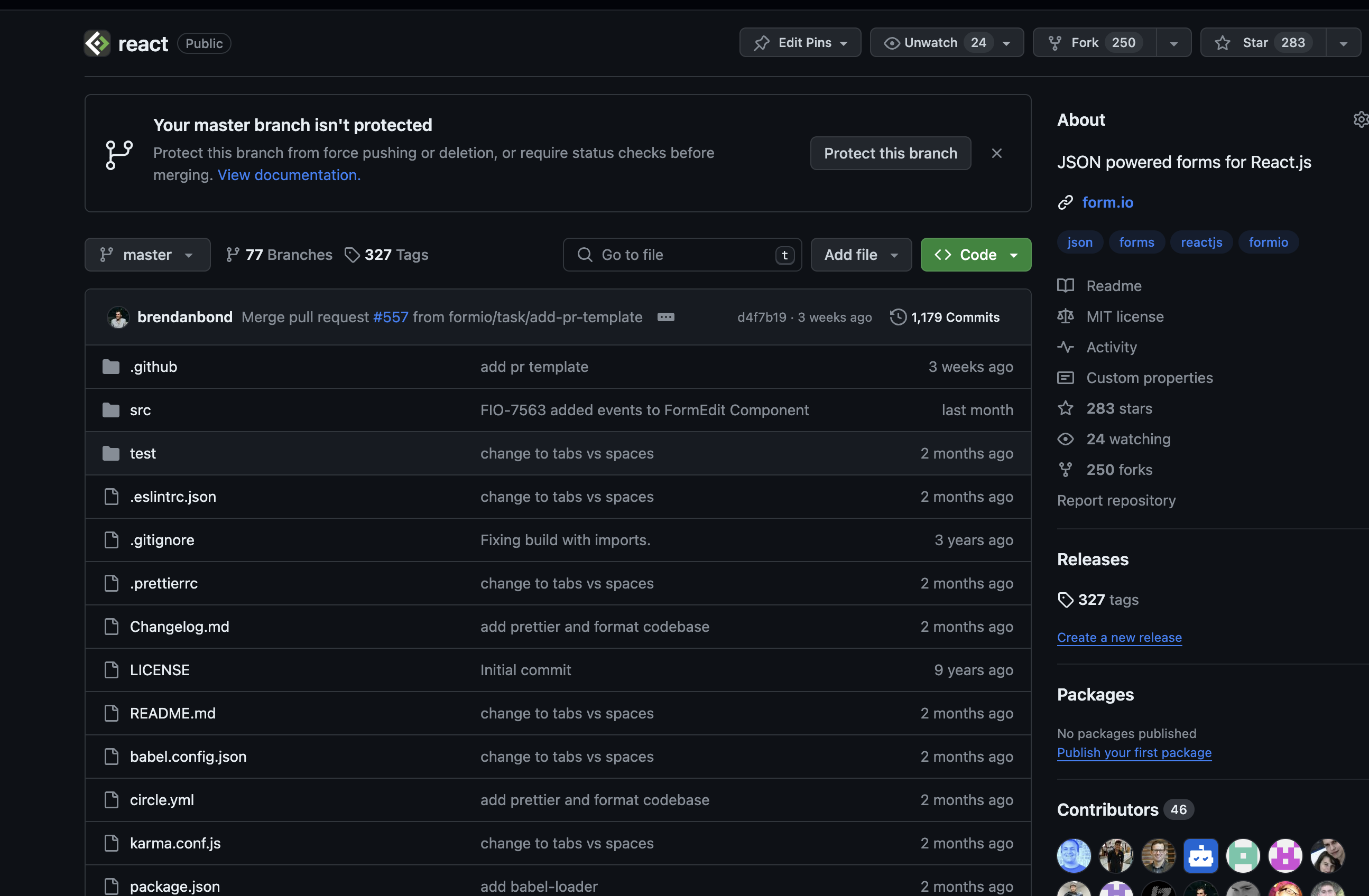1369x896 pixels.
Task: Expand commit message ellipsis icon
Action: click(665, 317)
